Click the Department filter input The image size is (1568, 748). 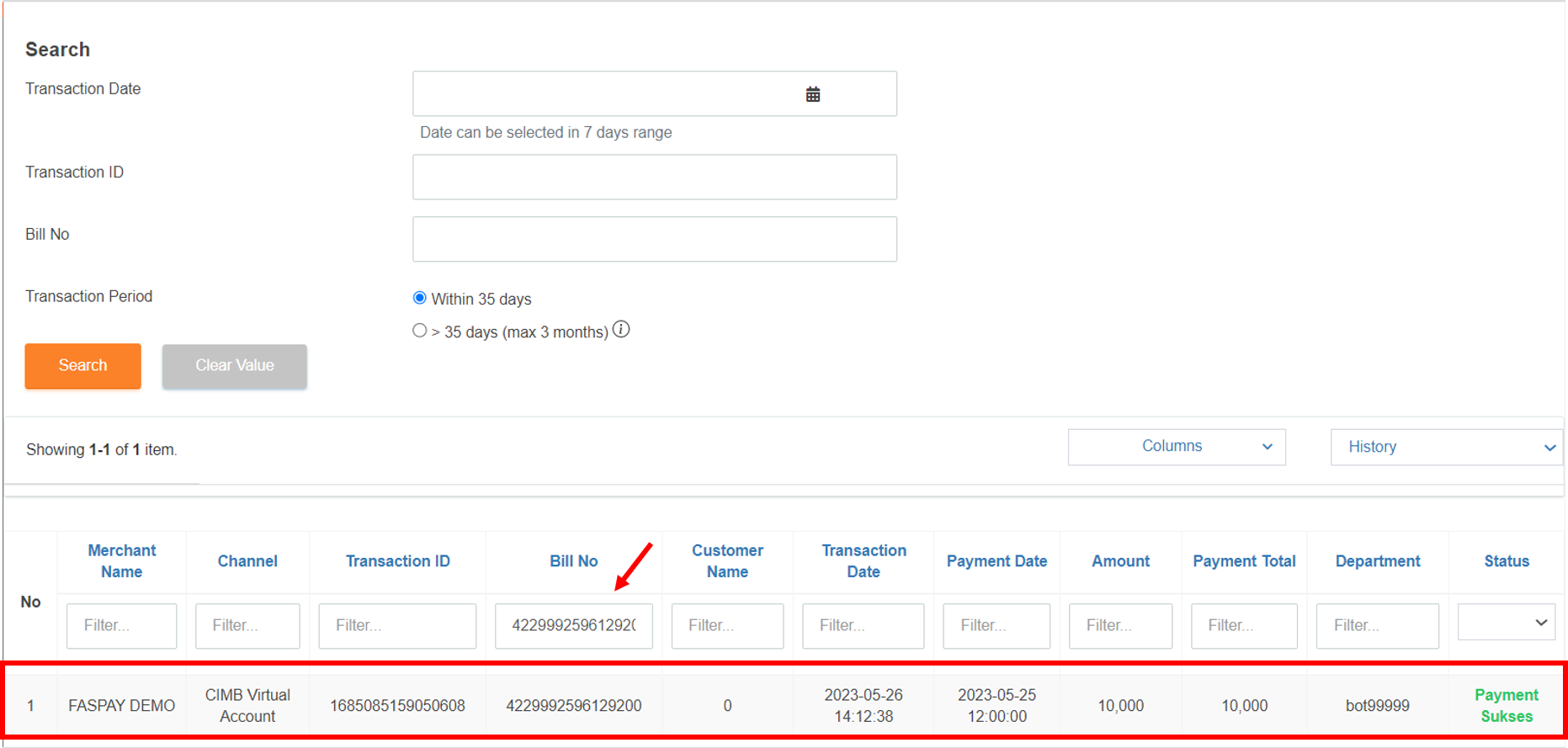(x=1377, y=625)
